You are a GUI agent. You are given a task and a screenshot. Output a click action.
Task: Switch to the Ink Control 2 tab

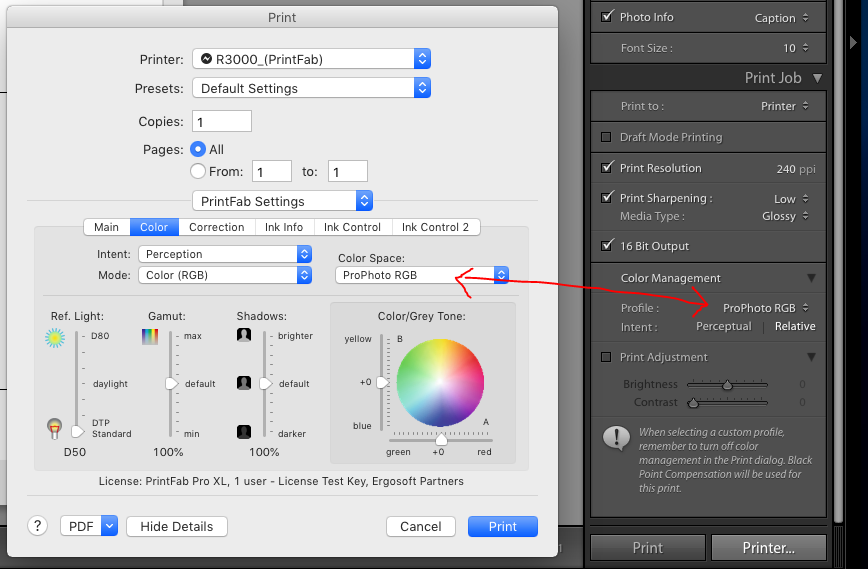click(435, 227)
